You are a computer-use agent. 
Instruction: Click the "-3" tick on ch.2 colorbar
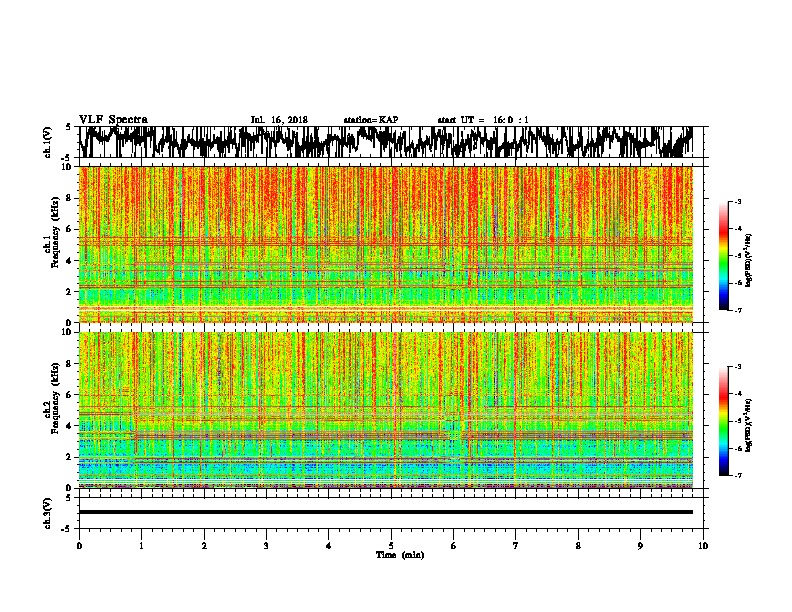(x=738, y=367)
